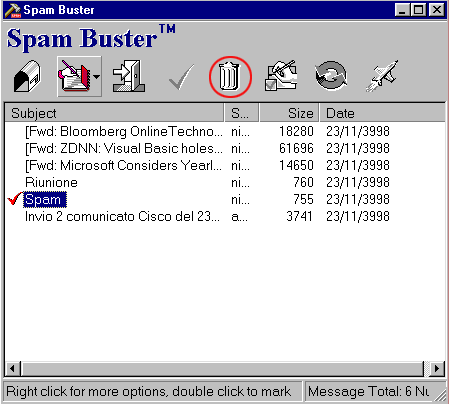Click the jet plane icon
Image resolution: width=449 pixels, height=404 pixels.
click(382, 76)
